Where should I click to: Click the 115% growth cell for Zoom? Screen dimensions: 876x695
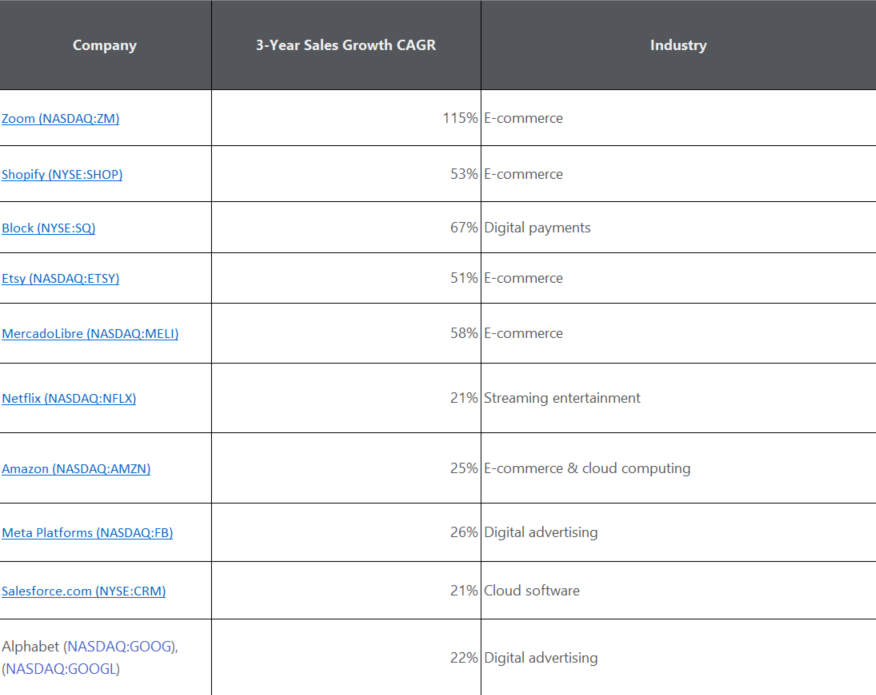346,118
